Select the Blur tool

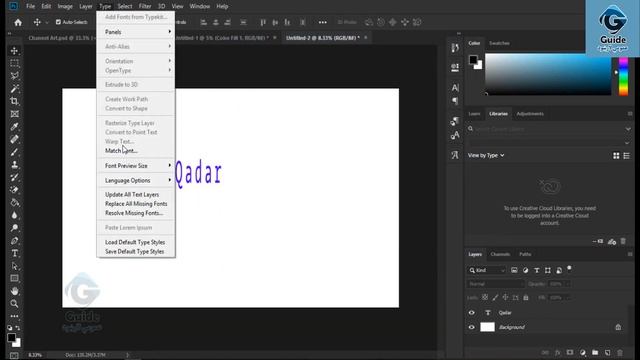click(x=14, y=215)
